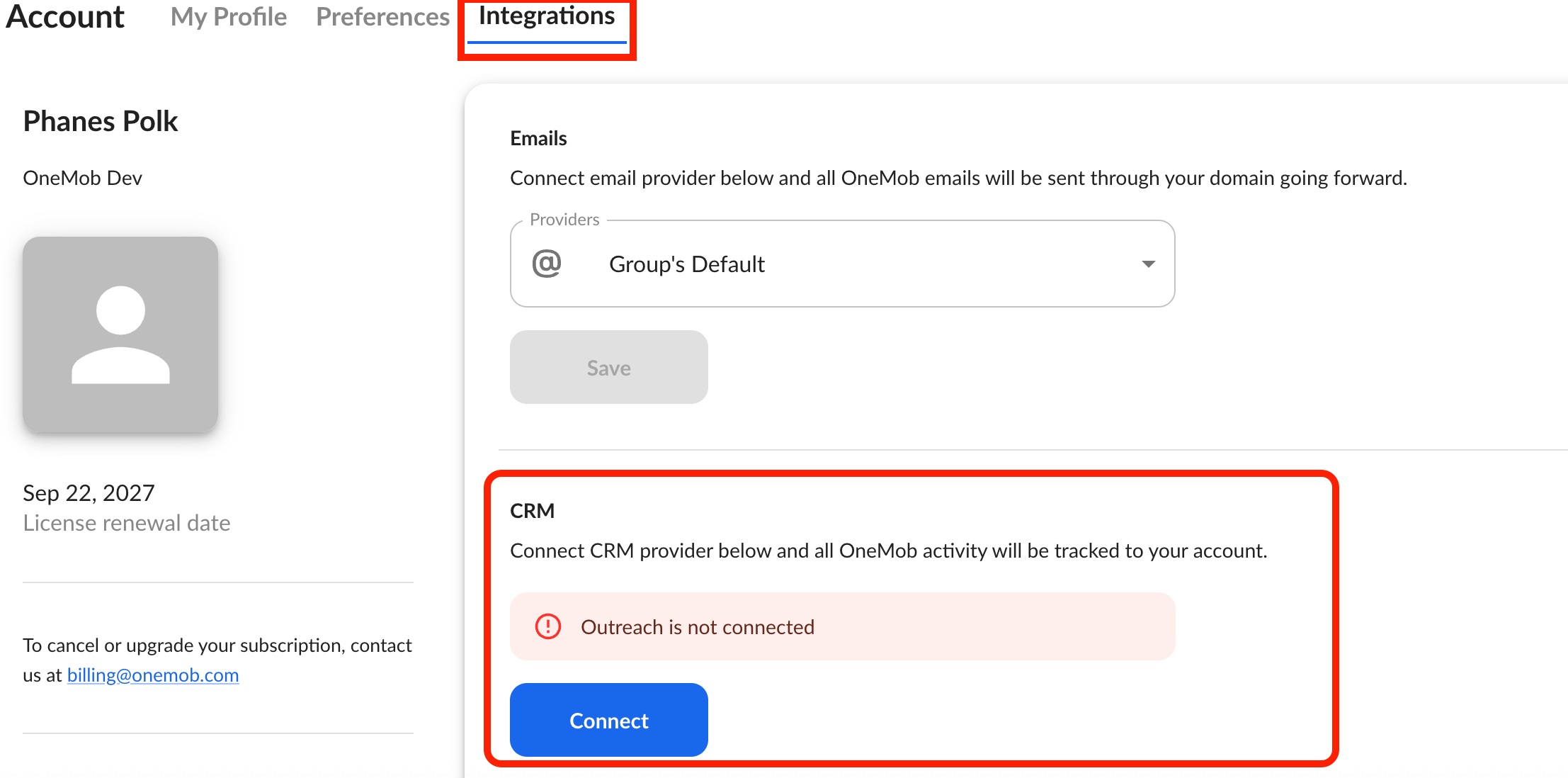The image size is (1568, 778).
Task: Click the Providers field label
Action: [x=564, y=220]
